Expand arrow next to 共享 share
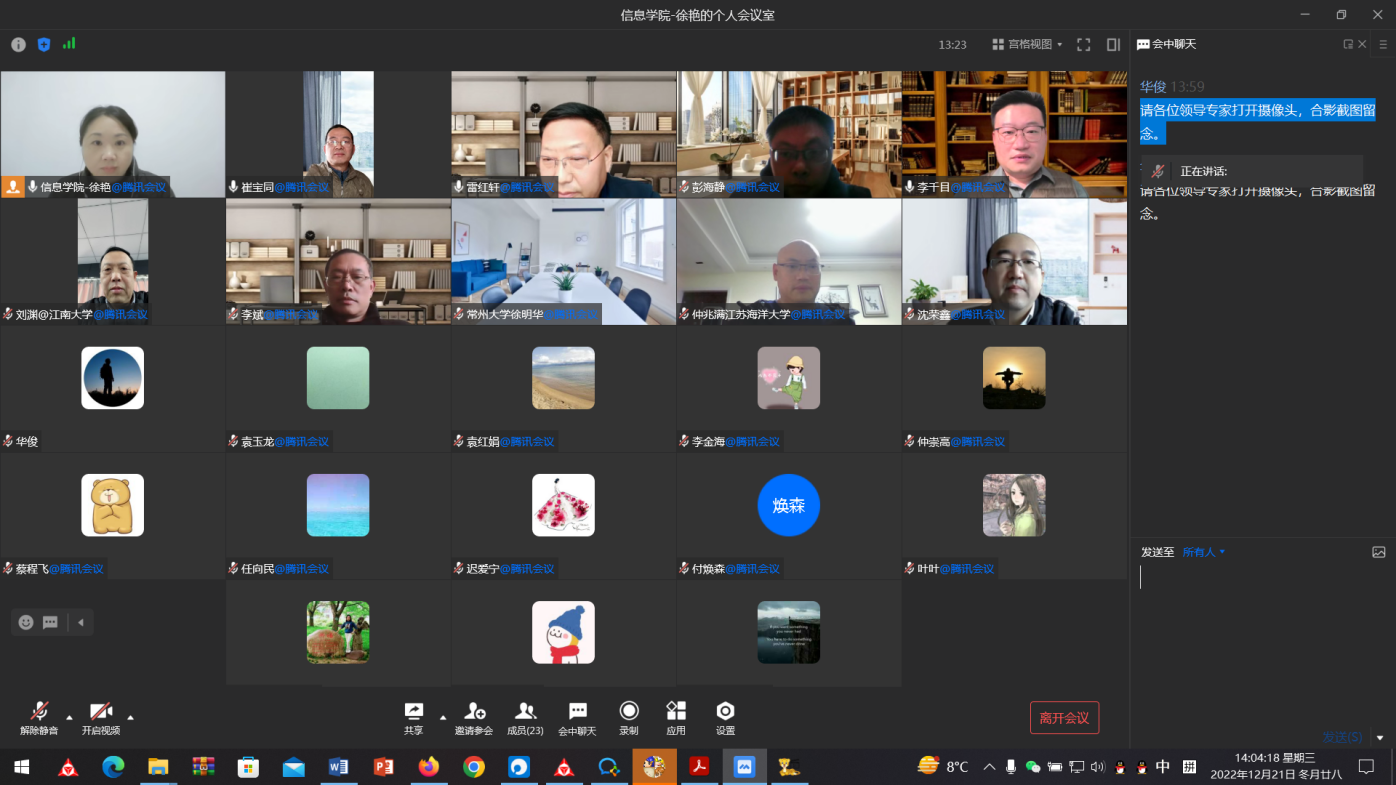The image size is (1396, 785). point(443,717)
